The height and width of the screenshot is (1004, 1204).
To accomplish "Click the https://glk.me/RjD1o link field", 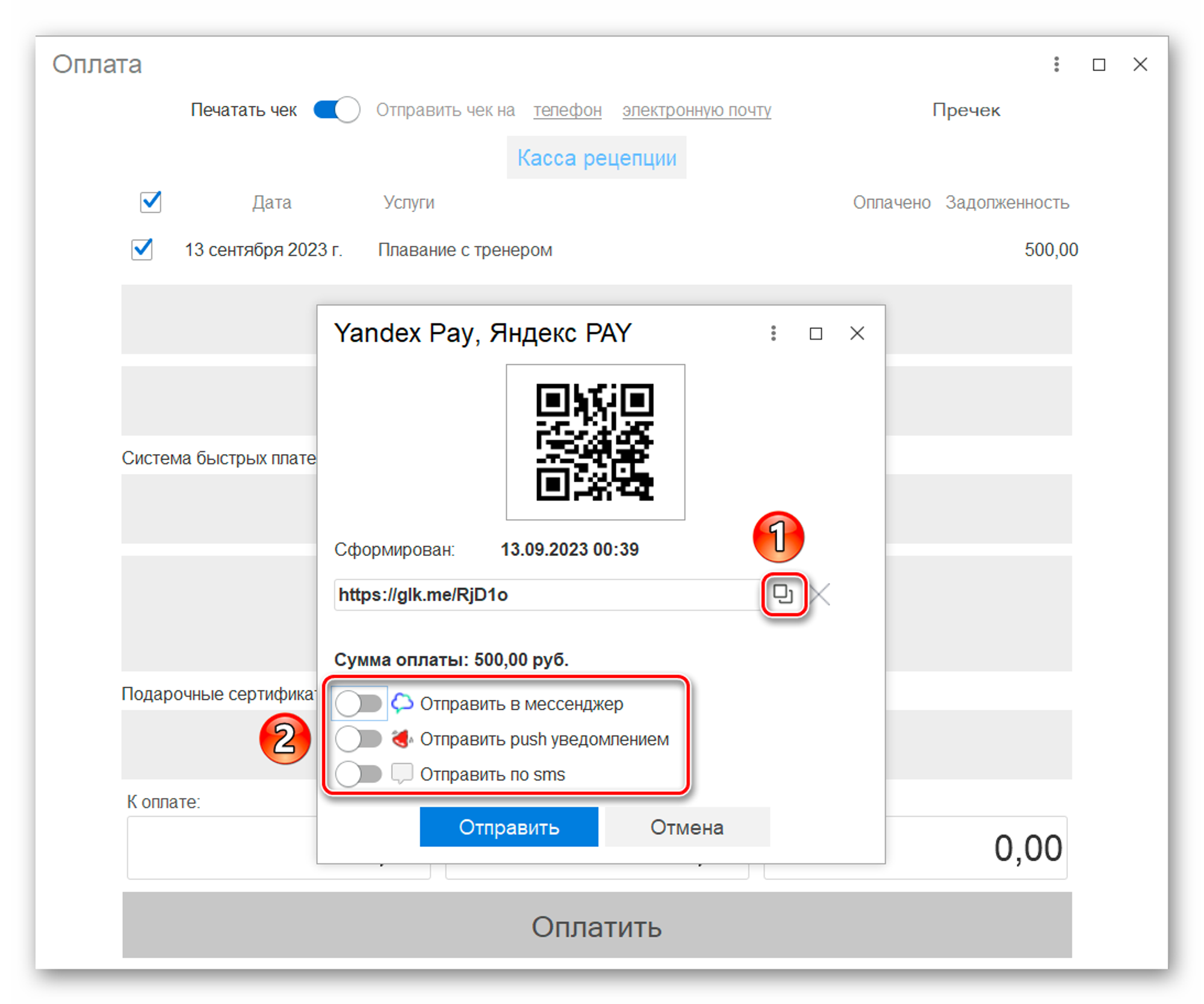I will click(x=548, y=594).
